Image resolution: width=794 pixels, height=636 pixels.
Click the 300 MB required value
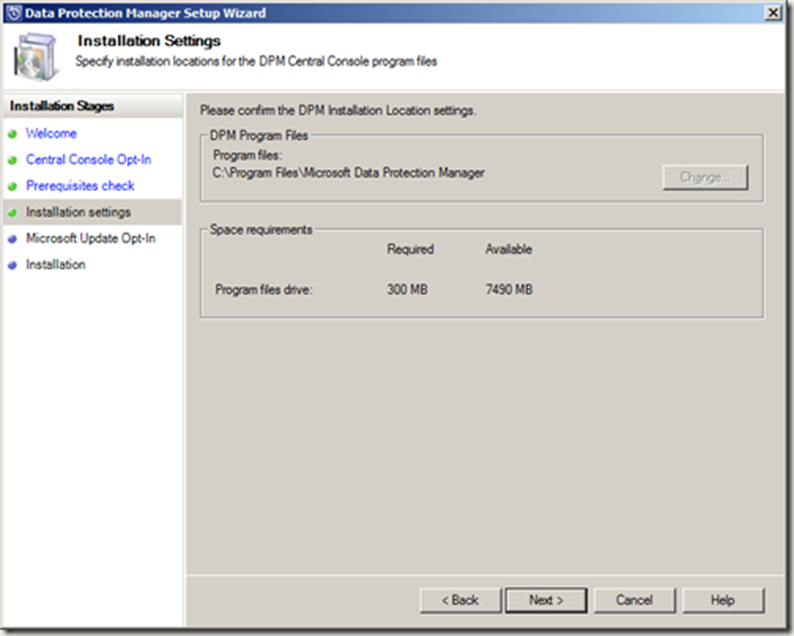[x=407, y=289]
